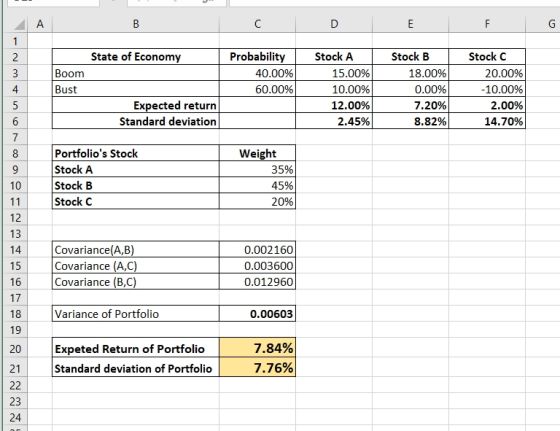Screen dimensions: 560x431
Task: Select Stock B bust return 0.00%
Action: pos(410,89)
